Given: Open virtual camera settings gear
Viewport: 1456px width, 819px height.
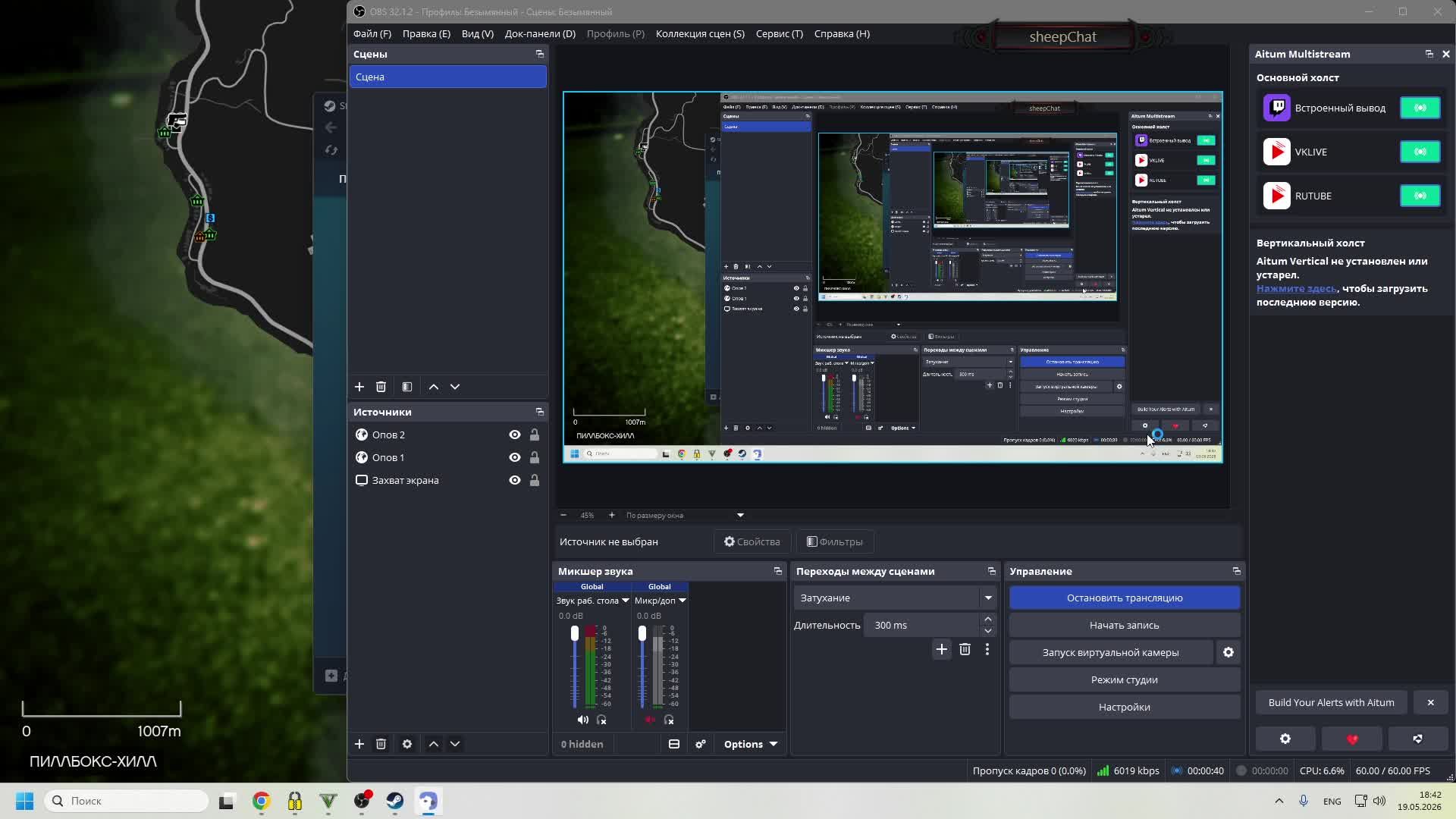Looking at the screenshot, I should pos(1228,652).
